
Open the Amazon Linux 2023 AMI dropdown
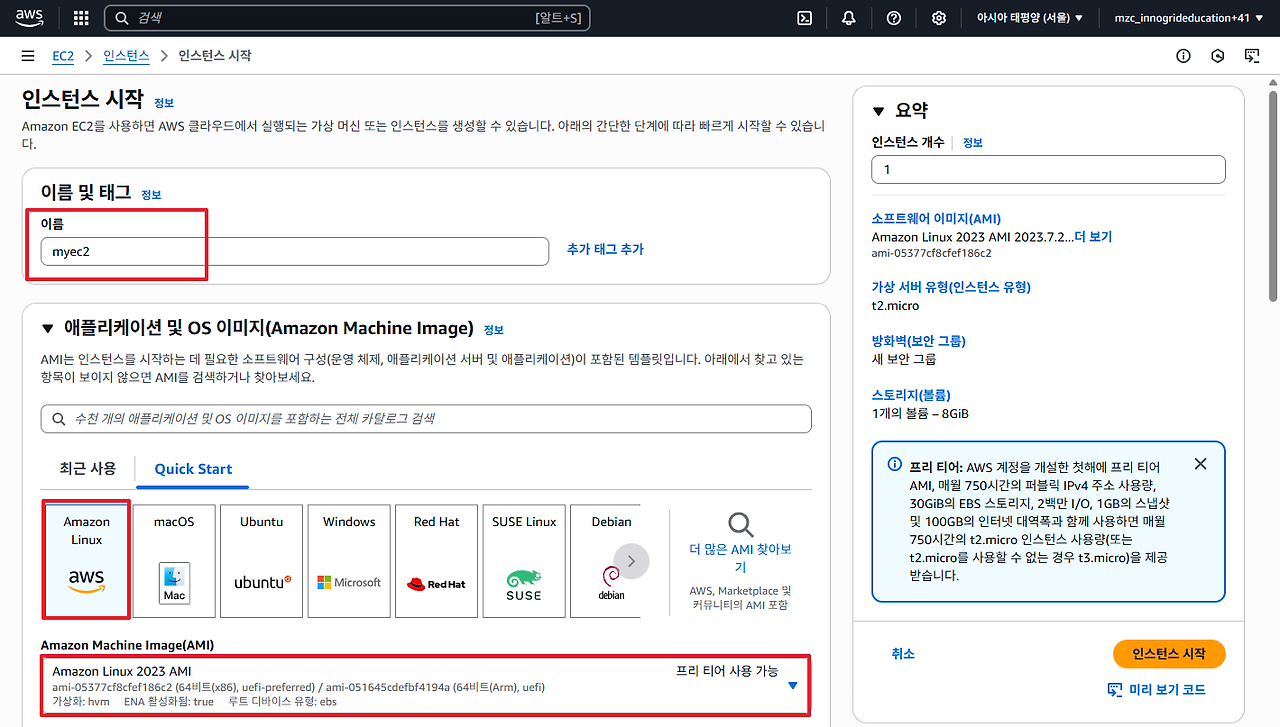tap(426, 685)
